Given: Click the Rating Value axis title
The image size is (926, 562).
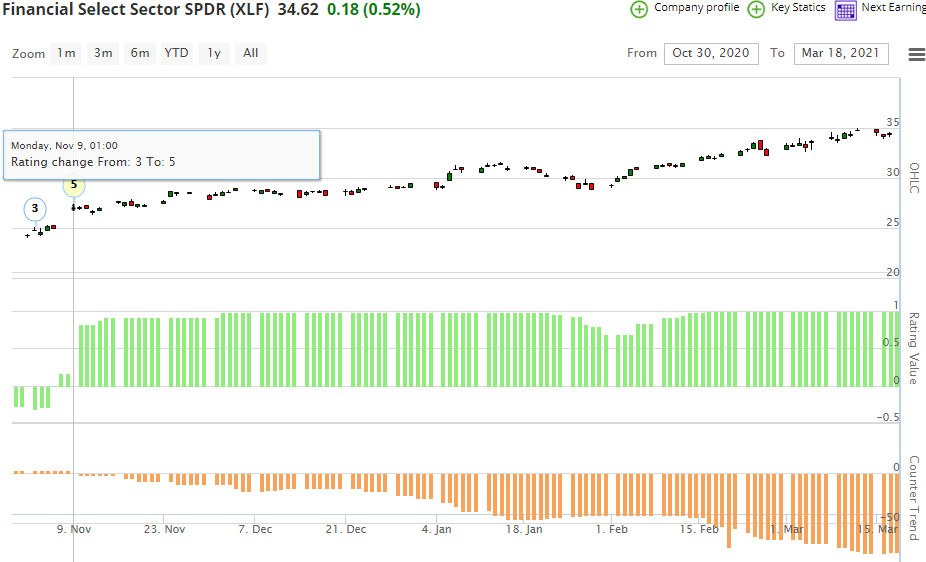Looking at the screenshot, I should click(914, 348).
